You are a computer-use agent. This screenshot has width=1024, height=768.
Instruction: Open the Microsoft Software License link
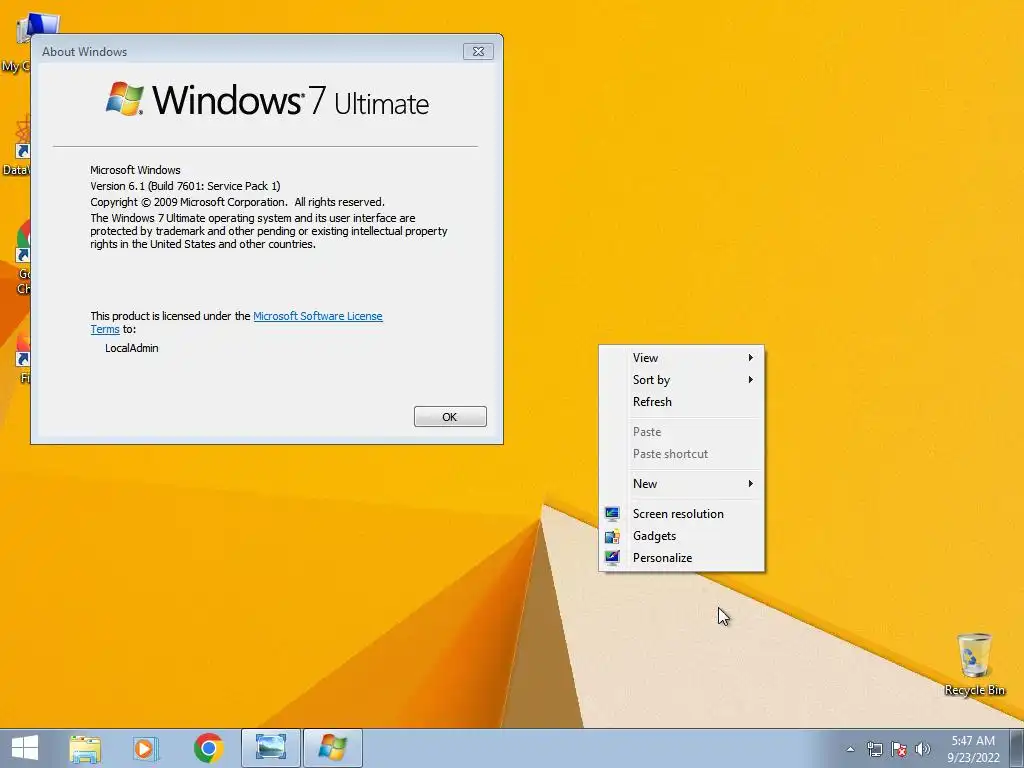coord(317,316)
